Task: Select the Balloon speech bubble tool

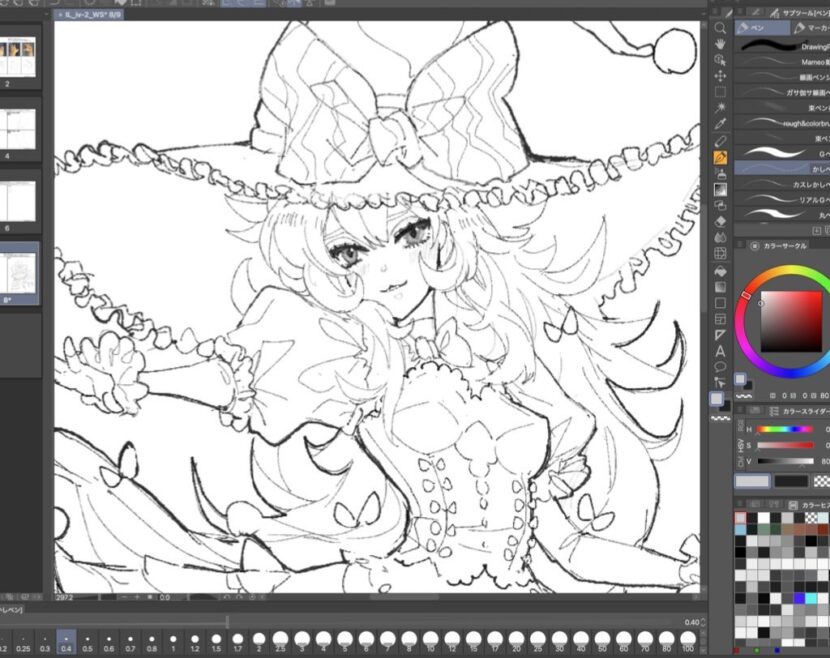Action: tap(720, 366)
